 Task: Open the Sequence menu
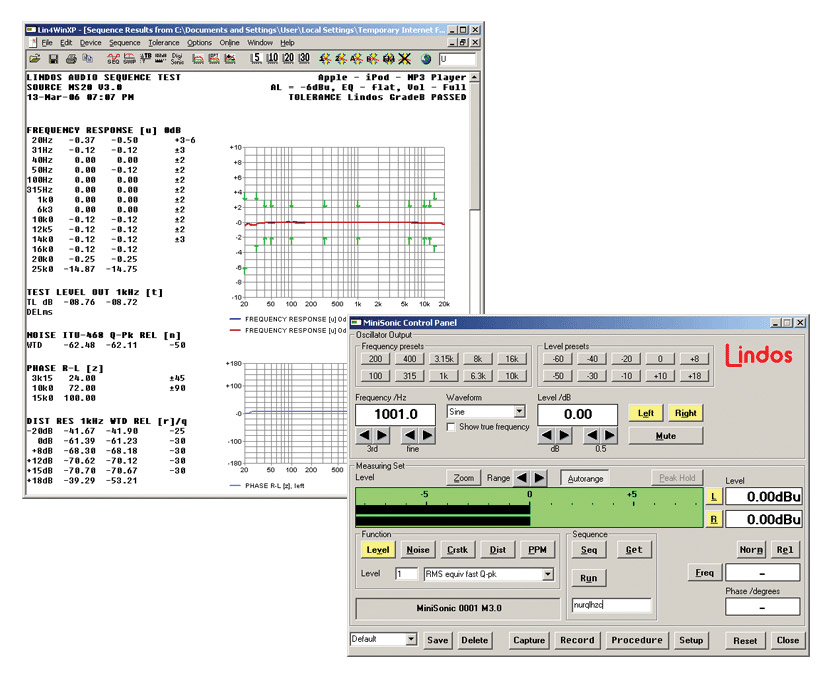[125, 43]
